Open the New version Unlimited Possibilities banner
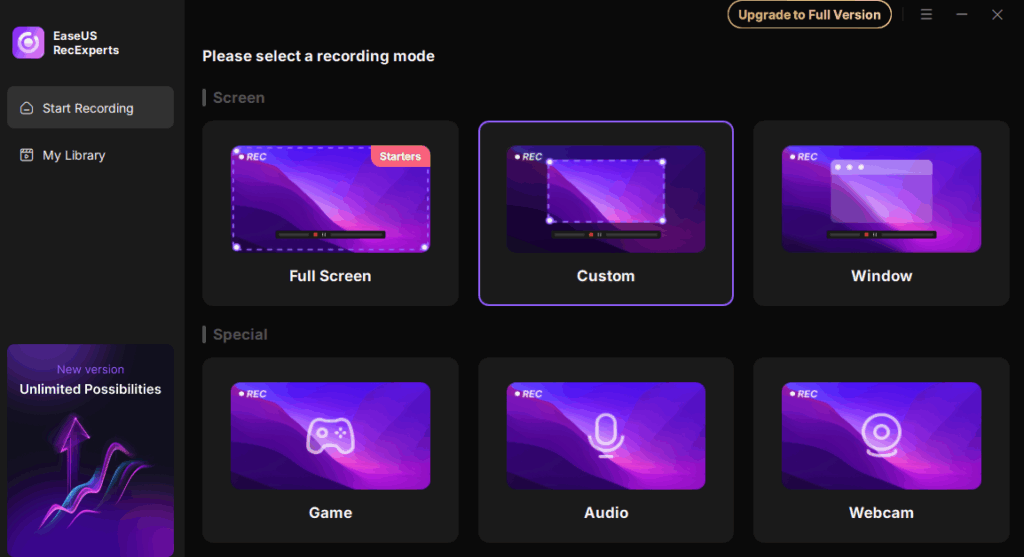1024x557 pixels. click(x=90, y=451)
